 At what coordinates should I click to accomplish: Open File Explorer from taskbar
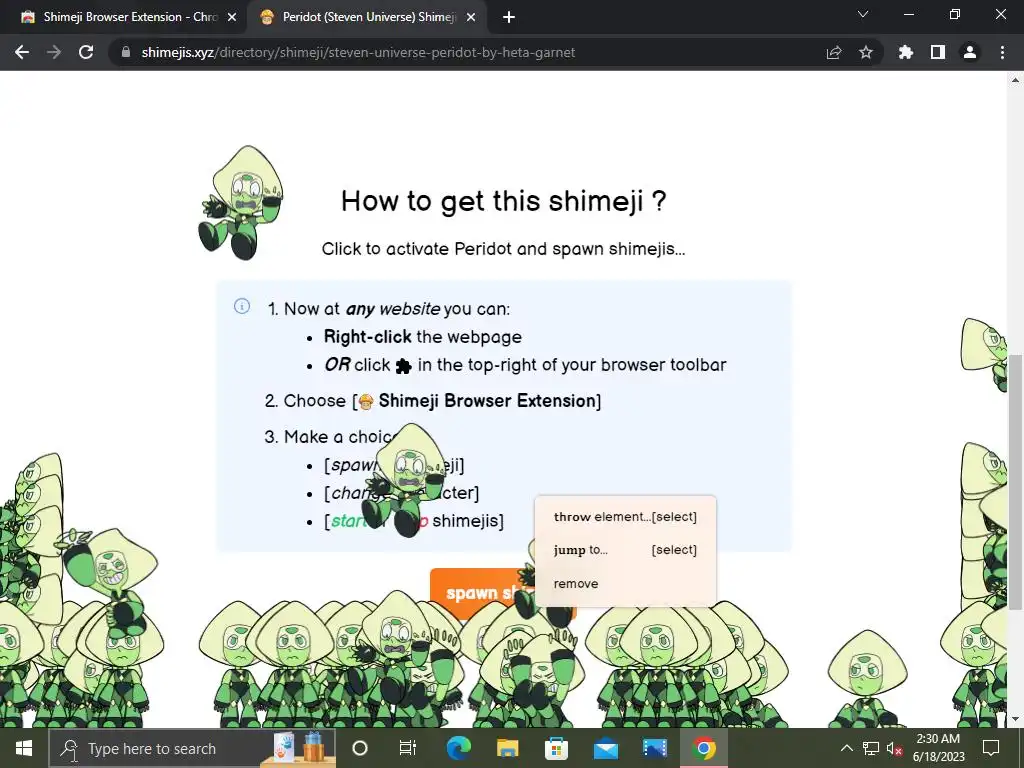[x=507, y=748]
